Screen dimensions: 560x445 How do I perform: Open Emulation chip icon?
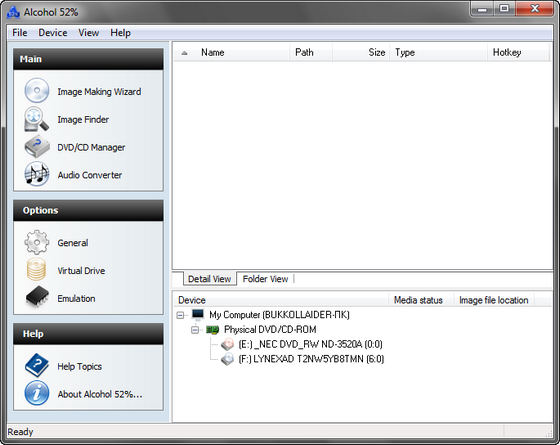point(37,297)
